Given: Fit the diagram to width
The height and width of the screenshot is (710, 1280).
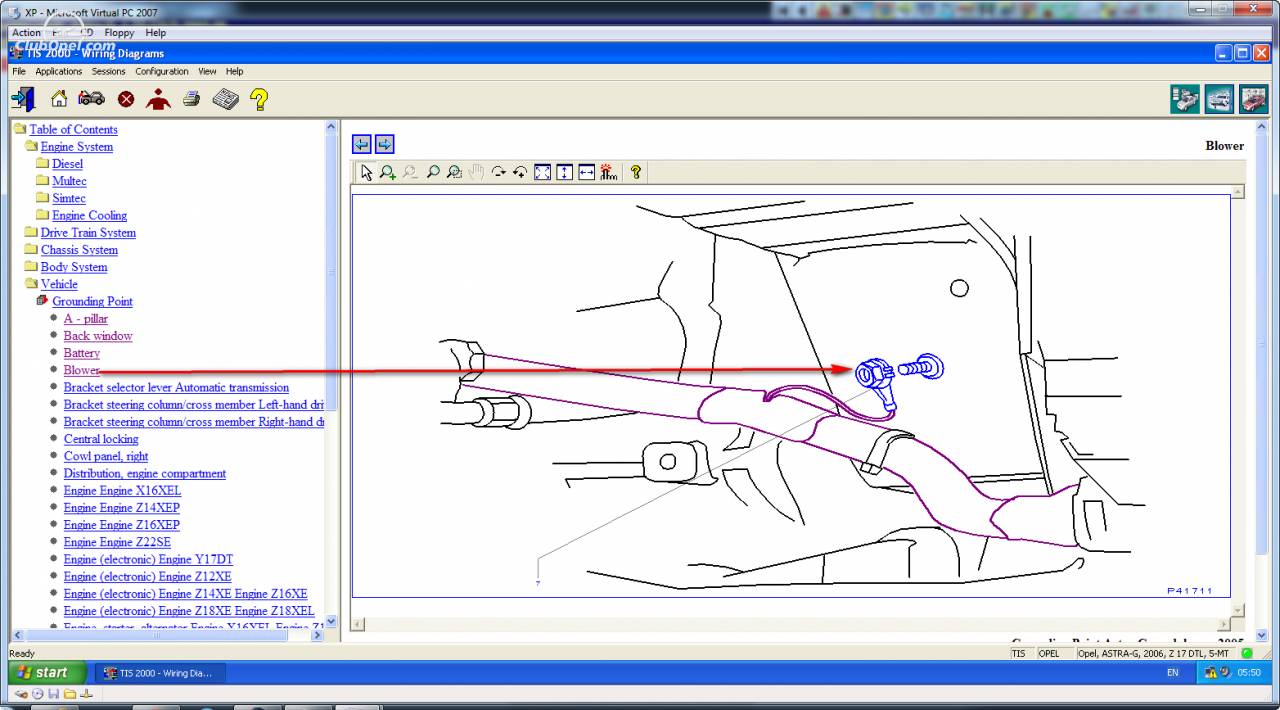Looking at the screenshot, I should (x=586, y=172).
